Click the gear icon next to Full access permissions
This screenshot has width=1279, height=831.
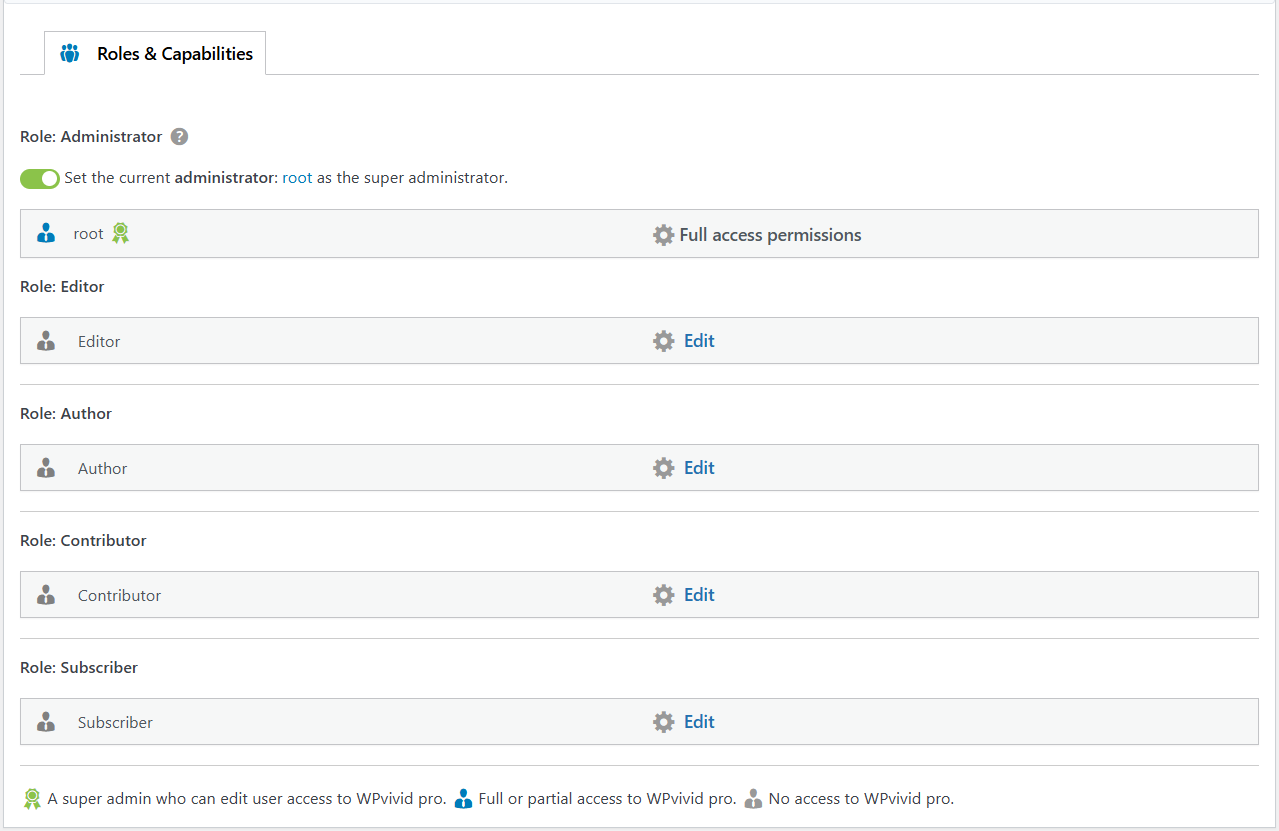pos(663,235)
